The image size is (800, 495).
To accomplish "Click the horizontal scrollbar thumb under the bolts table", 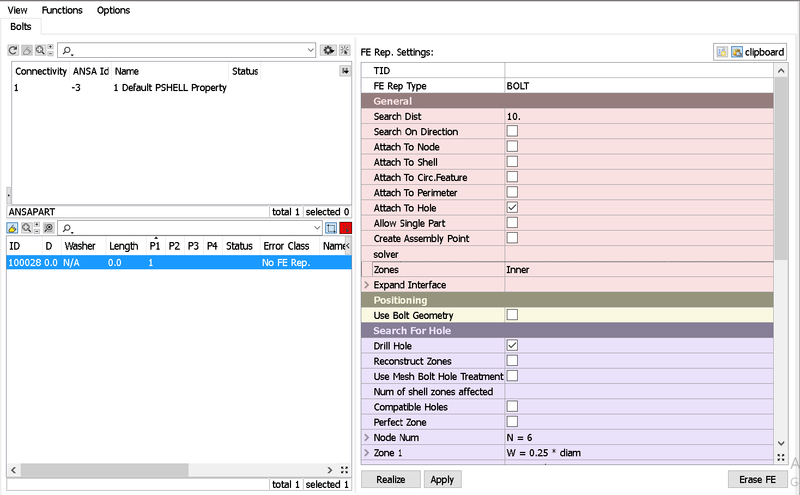I will [x=105, y=469].
